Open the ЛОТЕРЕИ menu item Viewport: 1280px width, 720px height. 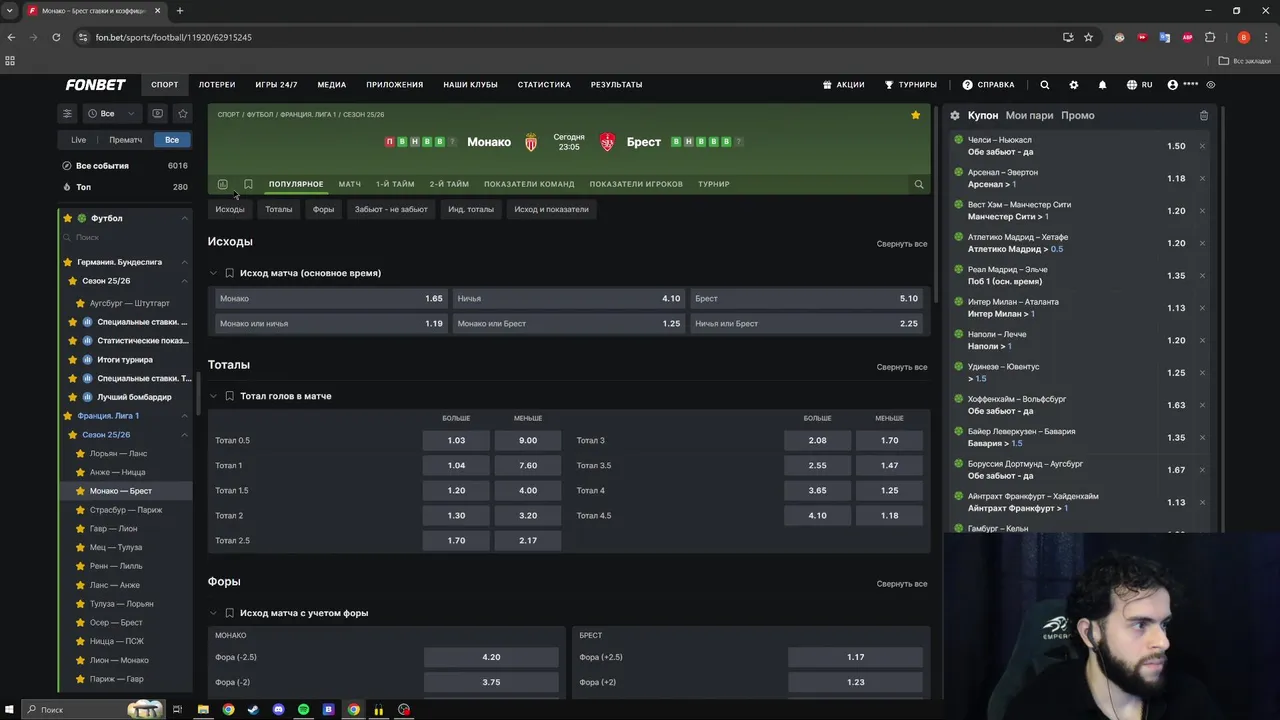point(217,85)
